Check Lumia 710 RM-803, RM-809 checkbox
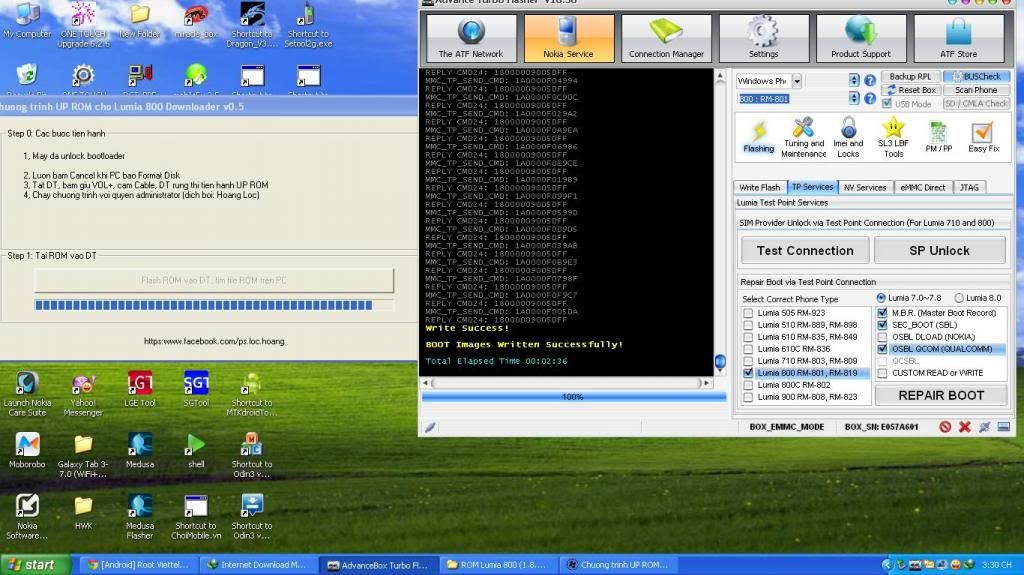1024x575 pixels. pyautogui.click(x=748, y=361)
